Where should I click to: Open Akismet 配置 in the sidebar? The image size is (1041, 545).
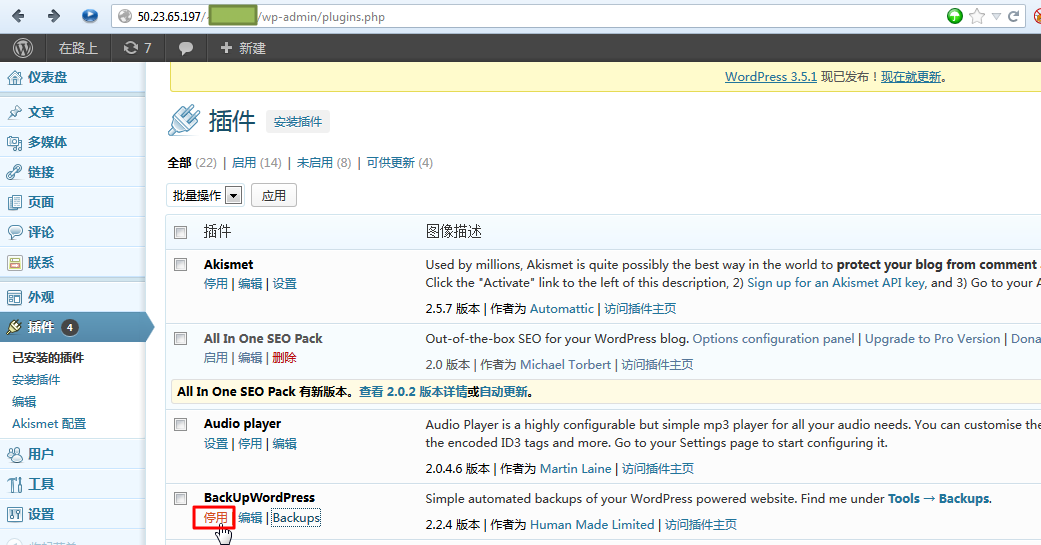[49, 424]
